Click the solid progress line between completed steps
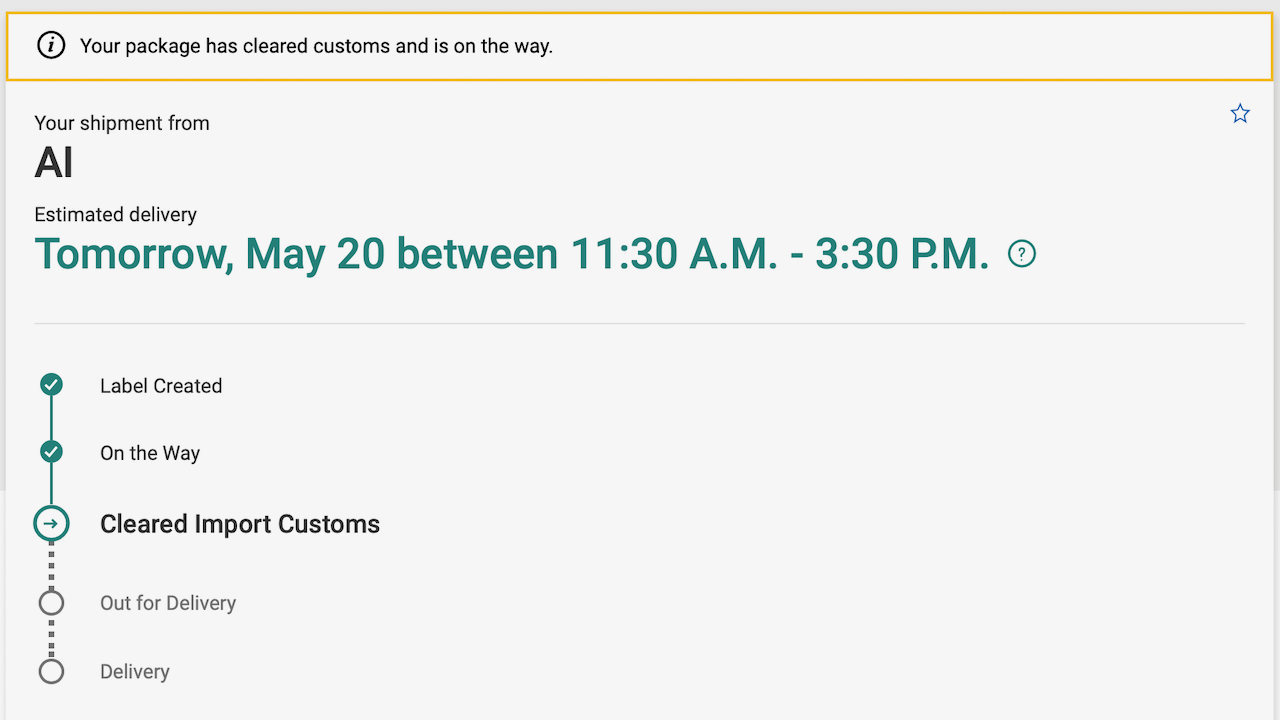 pos(51,419)
